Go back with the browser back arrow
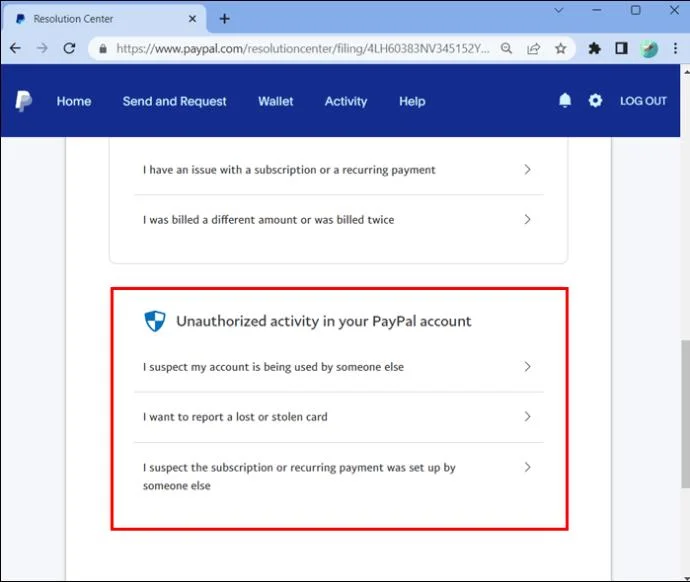Viewport: 690px width, 582px height. pyautogui.click(x=15, y=48)
